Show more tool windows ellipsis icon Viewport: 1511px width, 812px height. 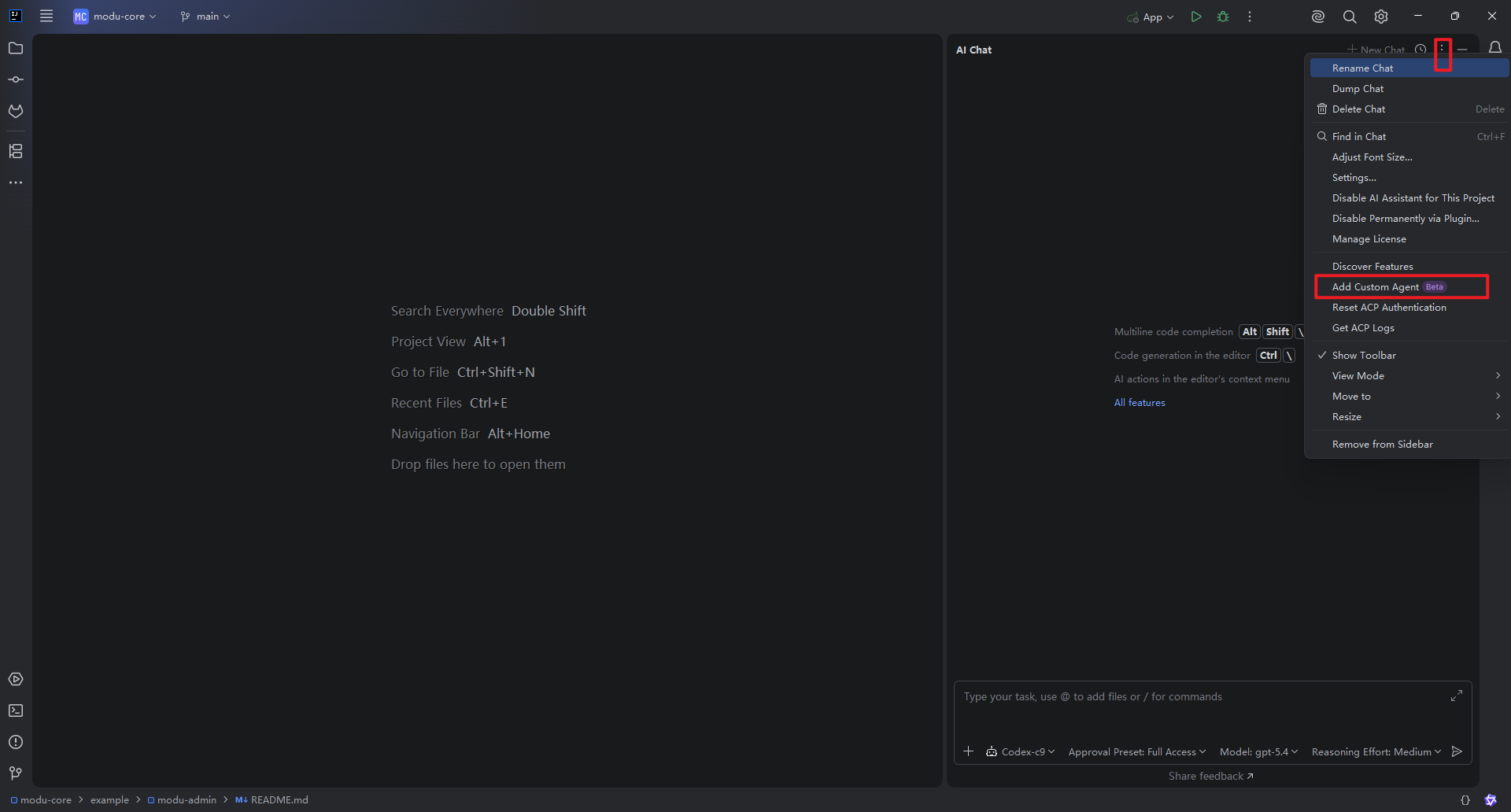tap(16, 183)
